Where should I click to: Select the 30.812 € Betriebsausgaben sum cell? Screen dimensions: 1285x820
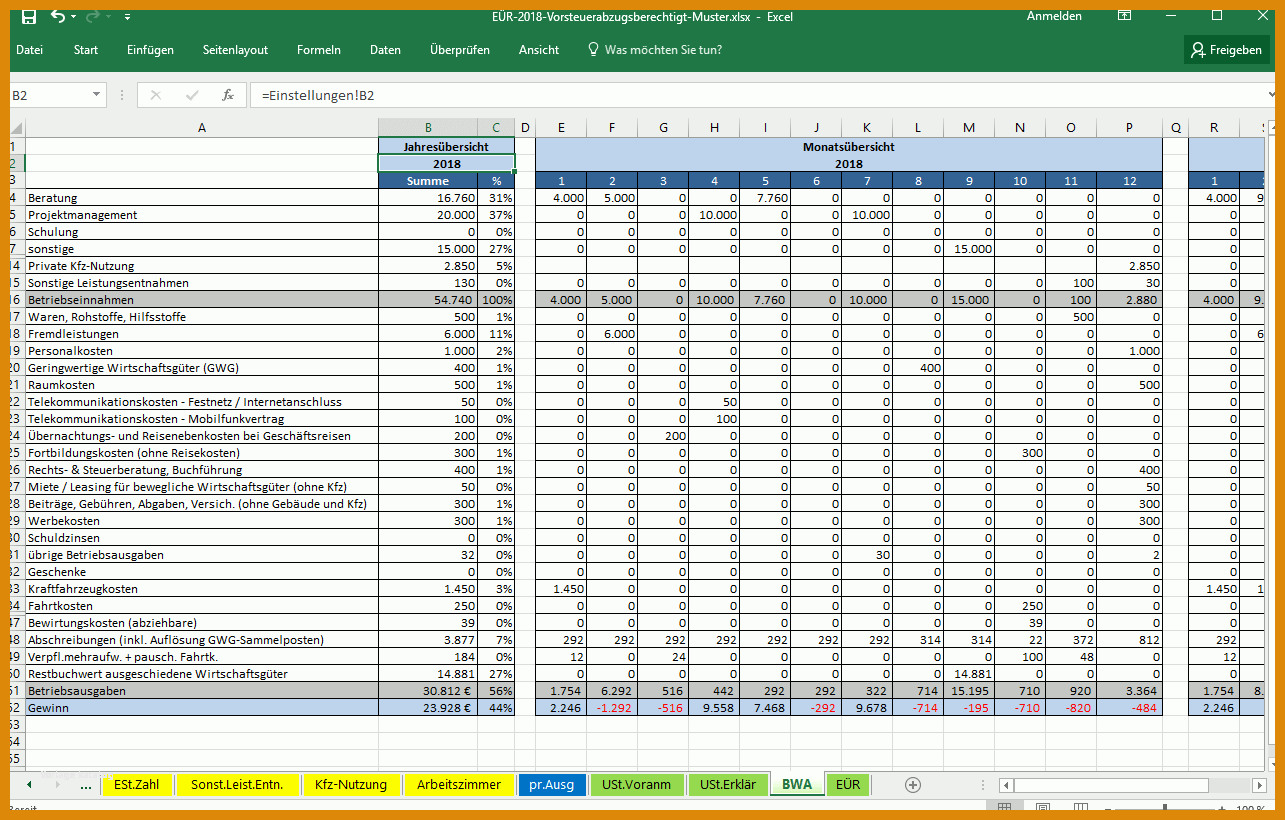pyautogui.click(x=428, y=691)
